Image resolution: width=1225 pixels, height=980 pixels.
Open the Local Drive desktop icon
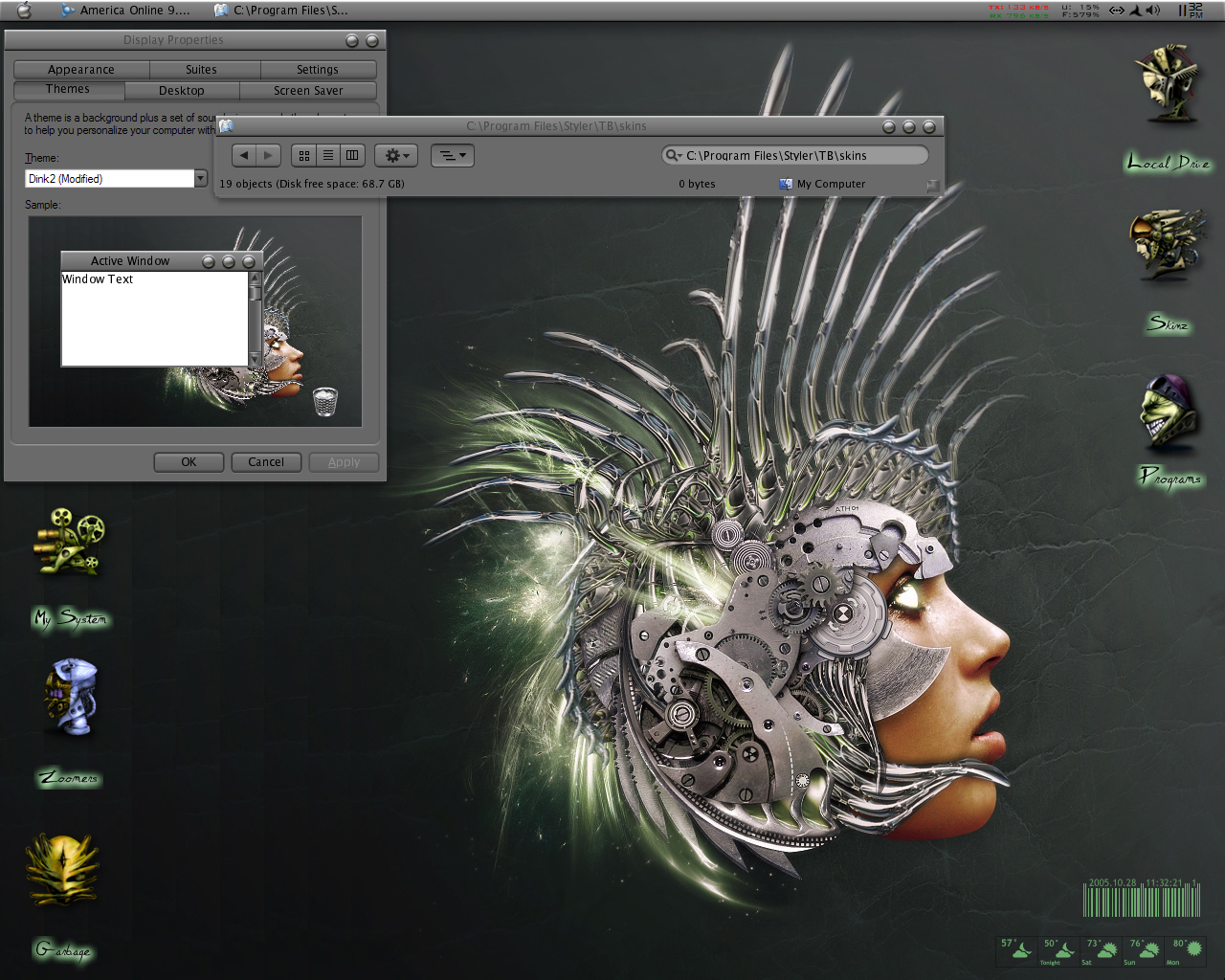tap(1167, 84)
